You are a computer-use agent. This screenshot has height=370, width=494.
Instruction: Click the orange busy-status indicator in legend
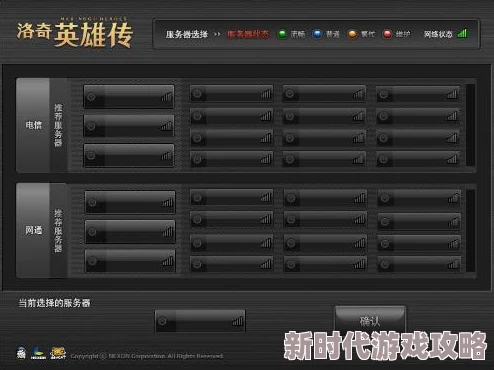352,34
